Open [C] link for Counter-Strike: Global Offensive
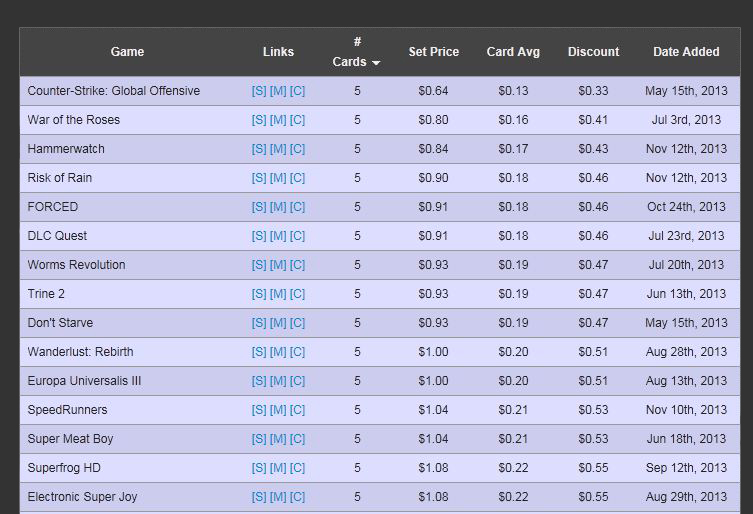The image size is (753, 514). coord(297,91)
